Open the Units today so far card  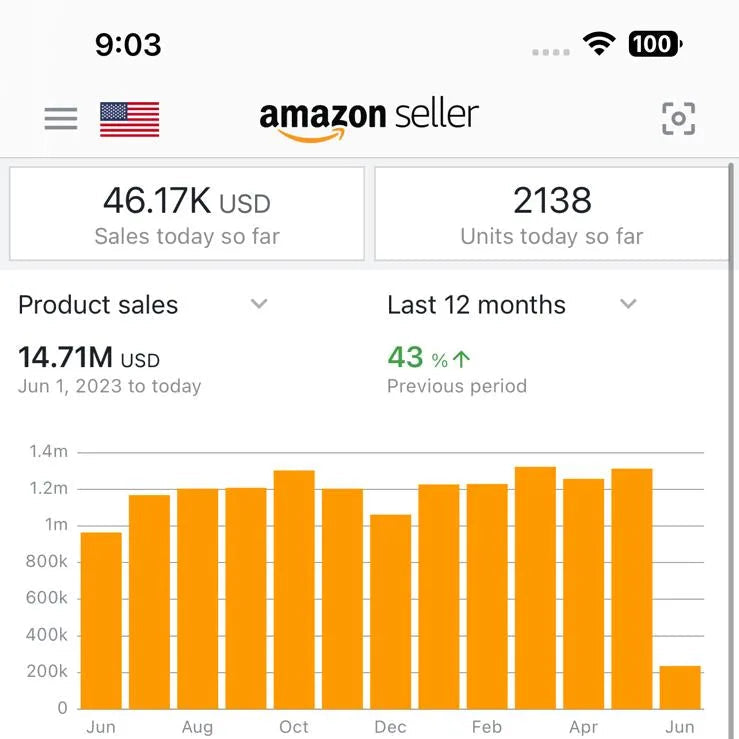click(x=552, y=214)
